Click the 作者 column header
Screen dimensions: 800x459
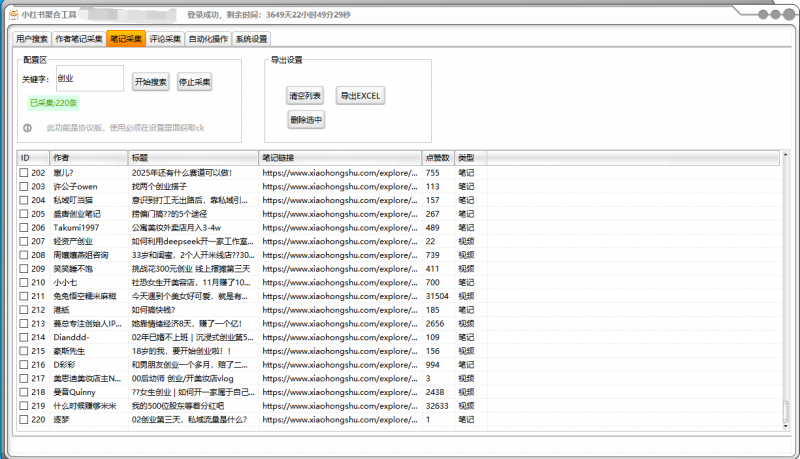(89, 158)
